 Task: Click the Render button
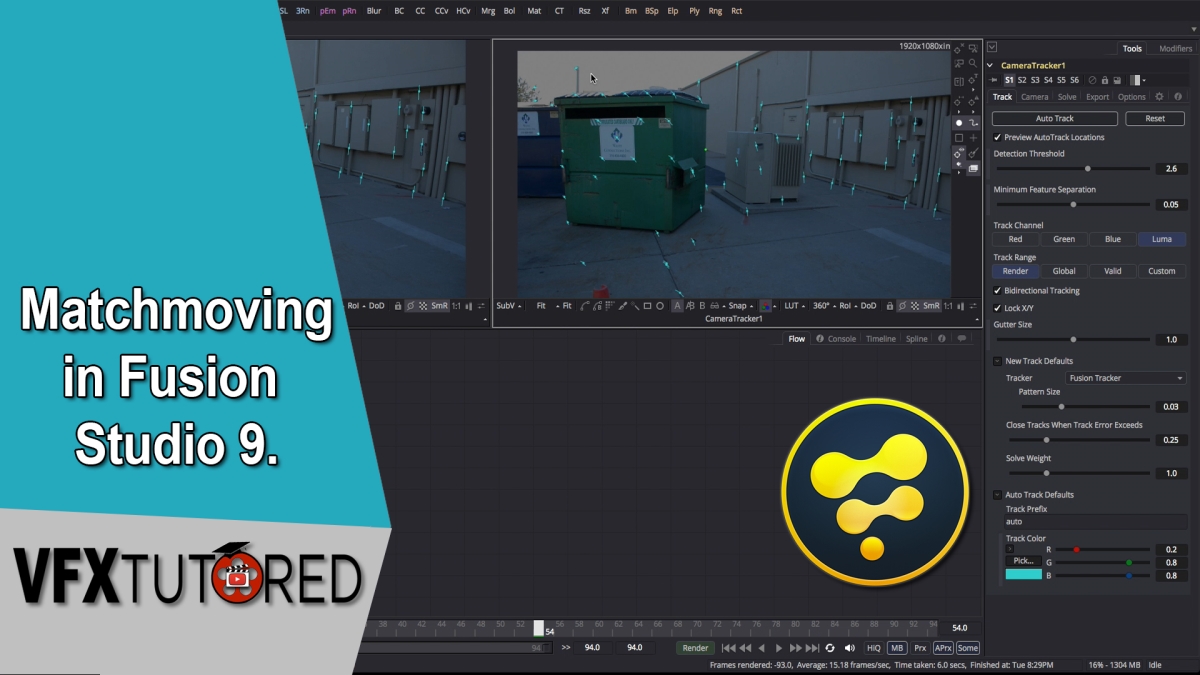click(695, 648)
